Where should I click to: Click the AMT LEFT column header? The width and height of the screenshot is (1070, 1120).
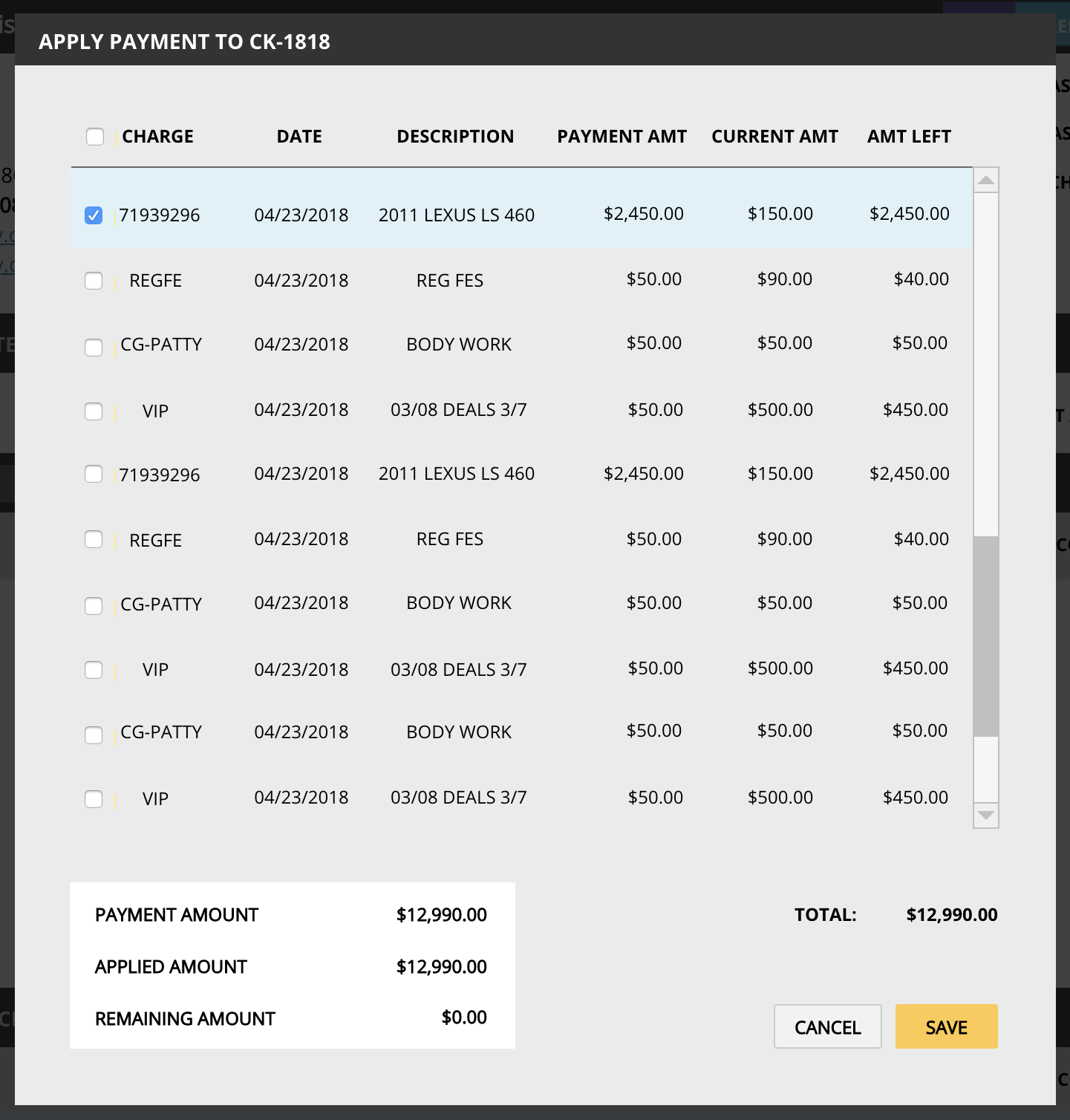tap(909, 137)
